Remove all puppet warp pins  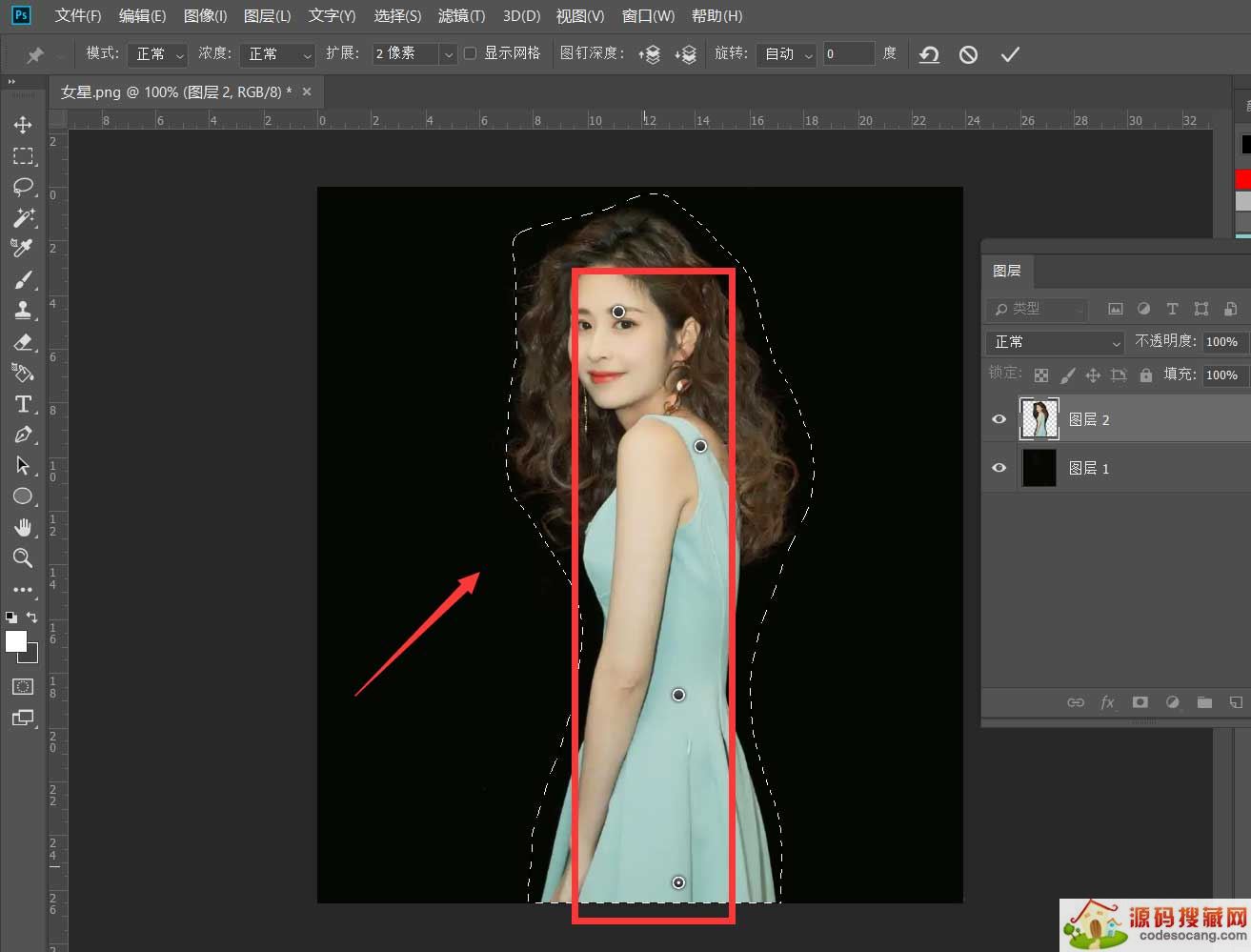(x=929, y=54)
